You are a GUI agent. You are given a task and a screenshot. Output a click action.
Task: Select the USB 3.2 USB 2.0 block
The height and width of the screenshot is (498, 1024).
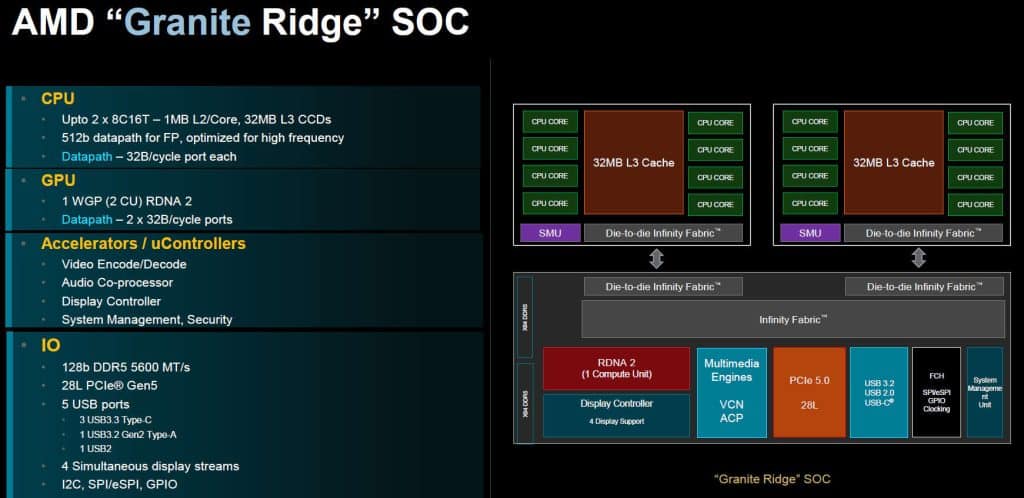click(x=879, y=392)
